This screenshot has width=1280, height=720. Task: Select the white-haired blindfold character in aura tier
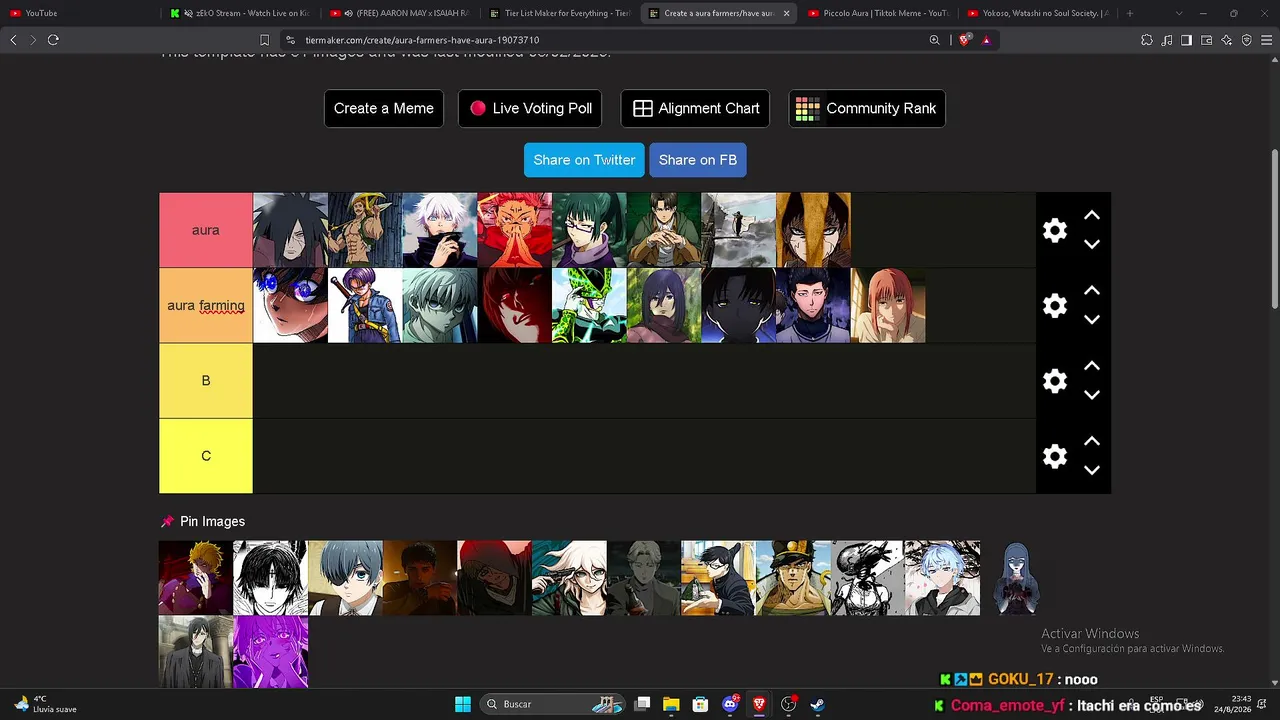[x=440, y=230]
